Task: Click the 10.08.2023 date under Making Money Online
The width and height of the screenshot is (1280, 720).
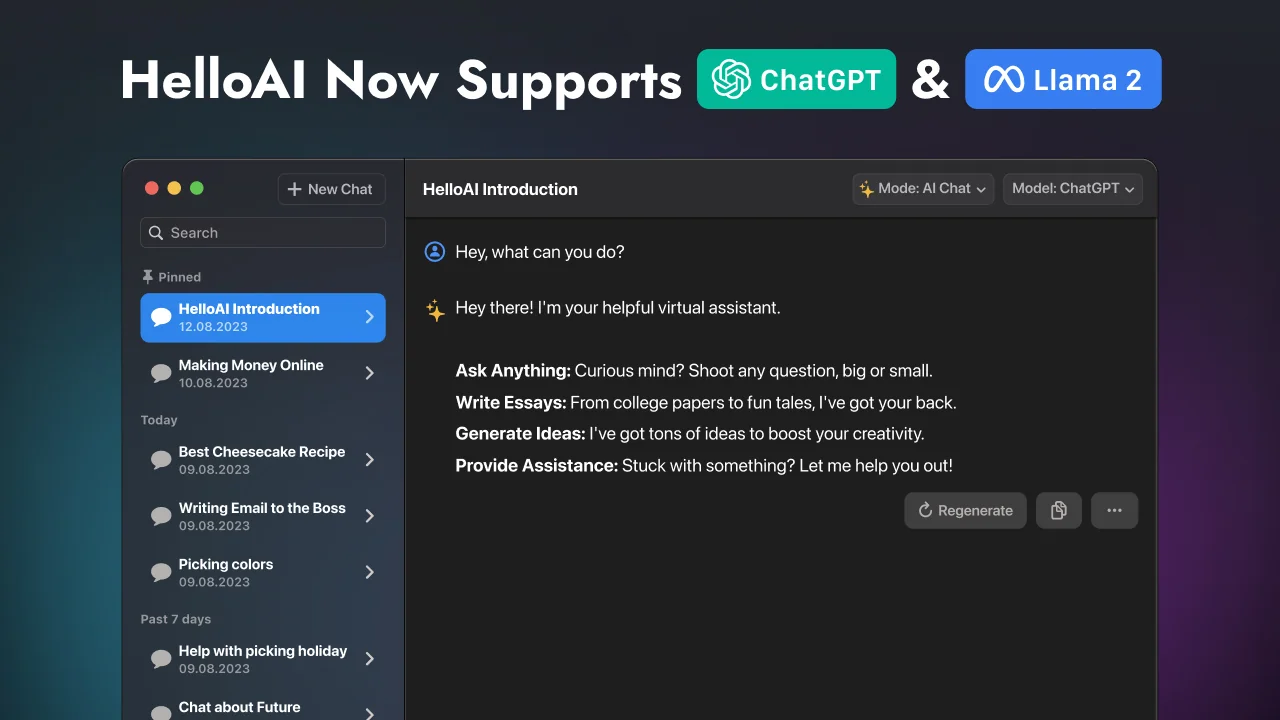Action: [x=214, y=383]
